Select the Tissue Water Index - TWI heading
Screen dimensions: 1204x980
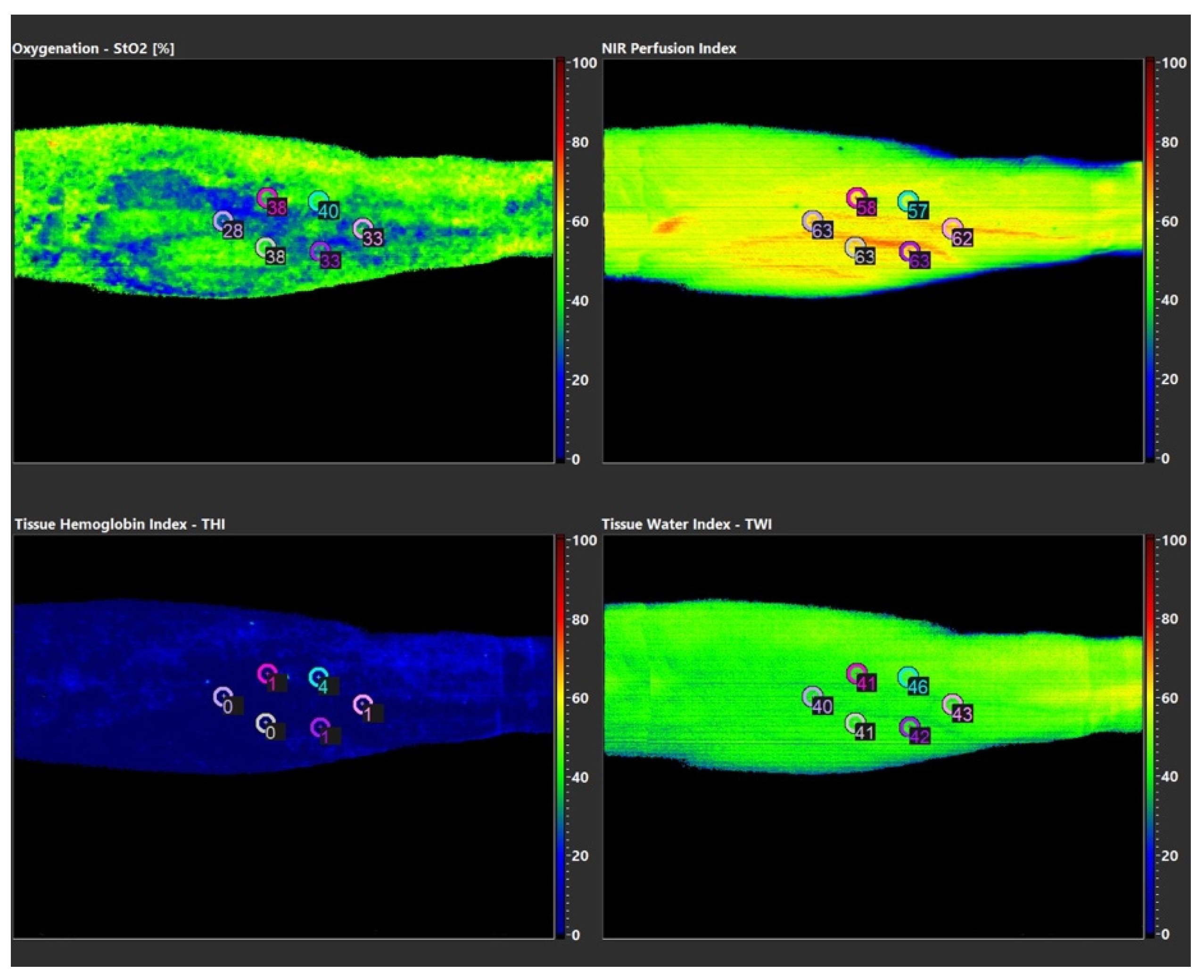[x=686, y=525]
